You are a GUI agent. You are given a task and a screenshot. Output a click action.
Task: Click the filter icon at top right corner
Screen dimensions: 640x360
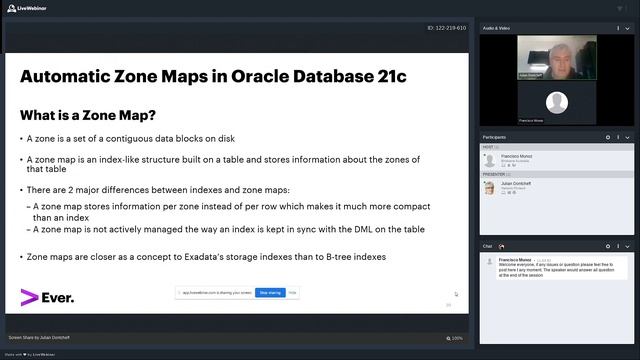point(620,9)
